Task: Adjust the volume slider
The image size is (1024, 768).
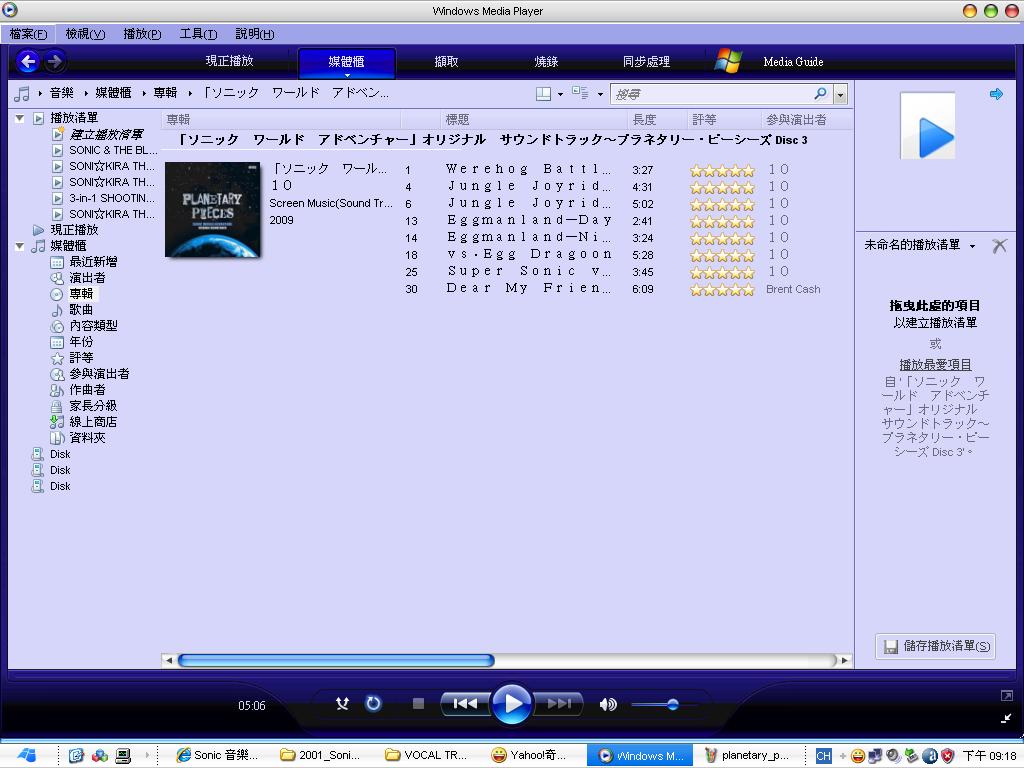Action: [x=672, y=704]
